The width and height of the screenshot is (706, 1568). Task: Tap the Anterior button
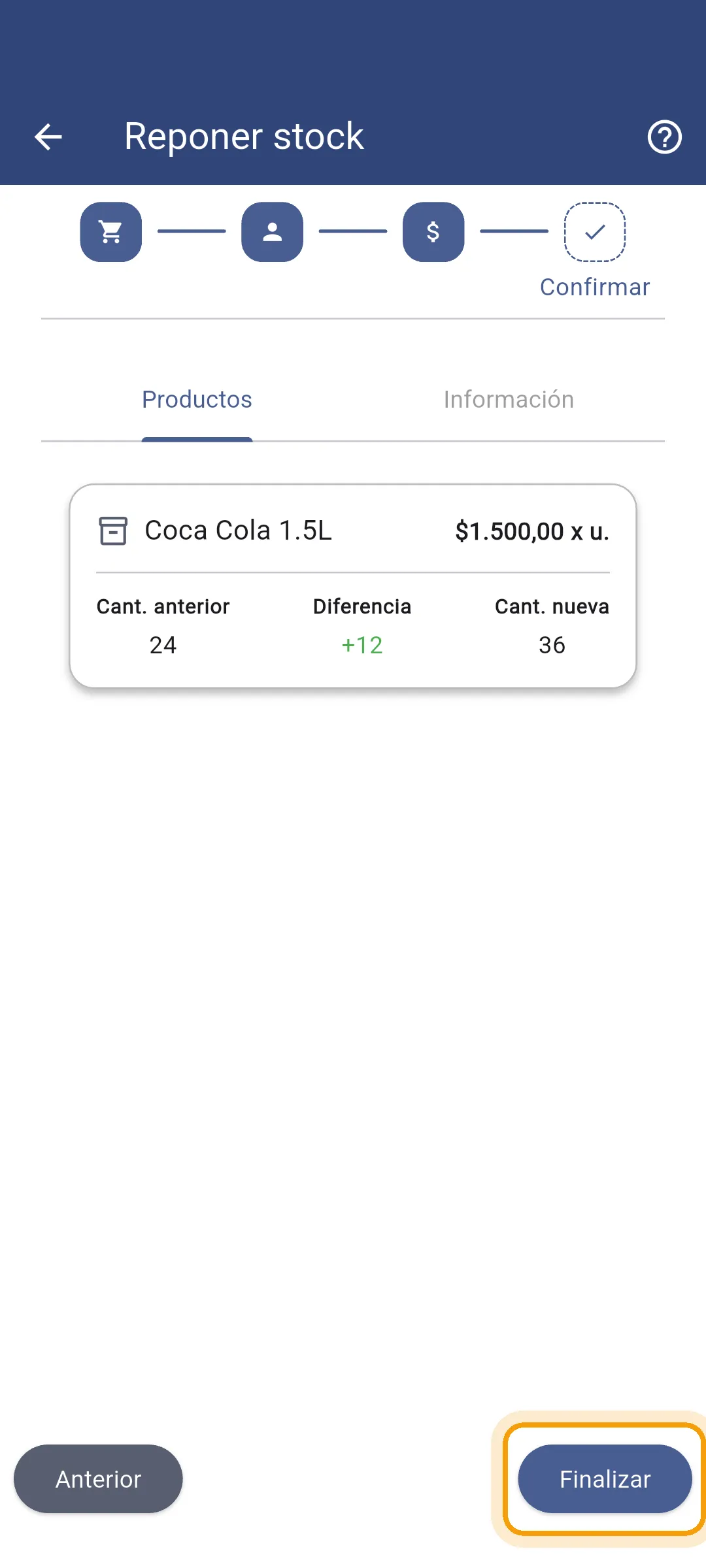(x=98, y=1479)
